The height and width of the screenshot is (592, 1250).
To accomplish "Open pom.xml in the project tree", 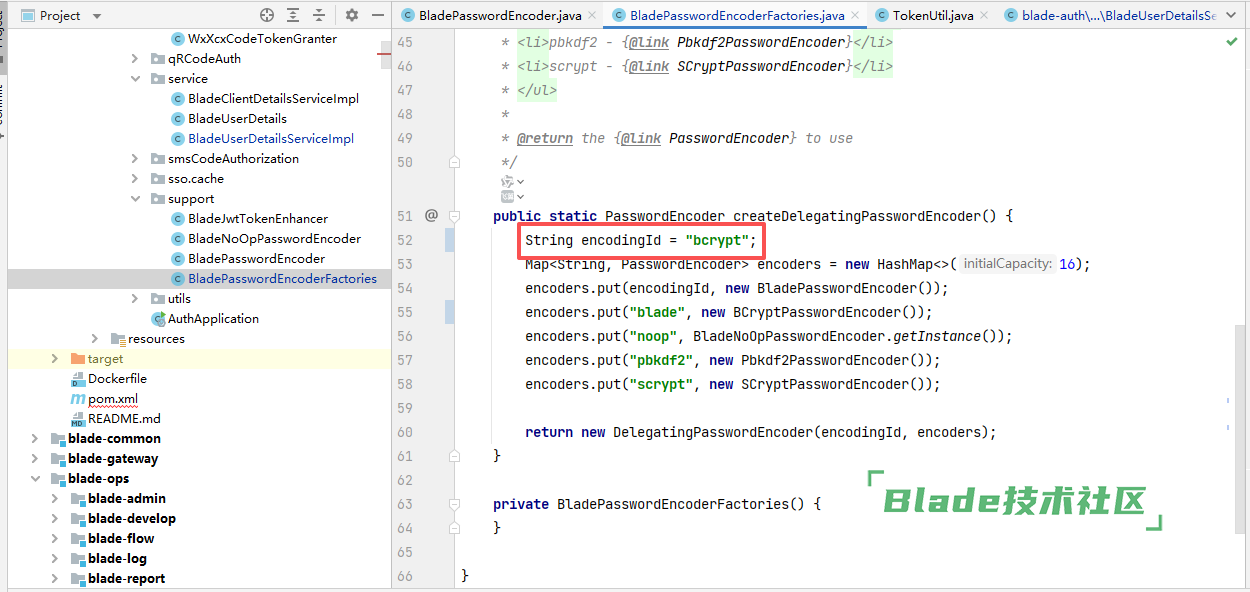I will [112, 399].
